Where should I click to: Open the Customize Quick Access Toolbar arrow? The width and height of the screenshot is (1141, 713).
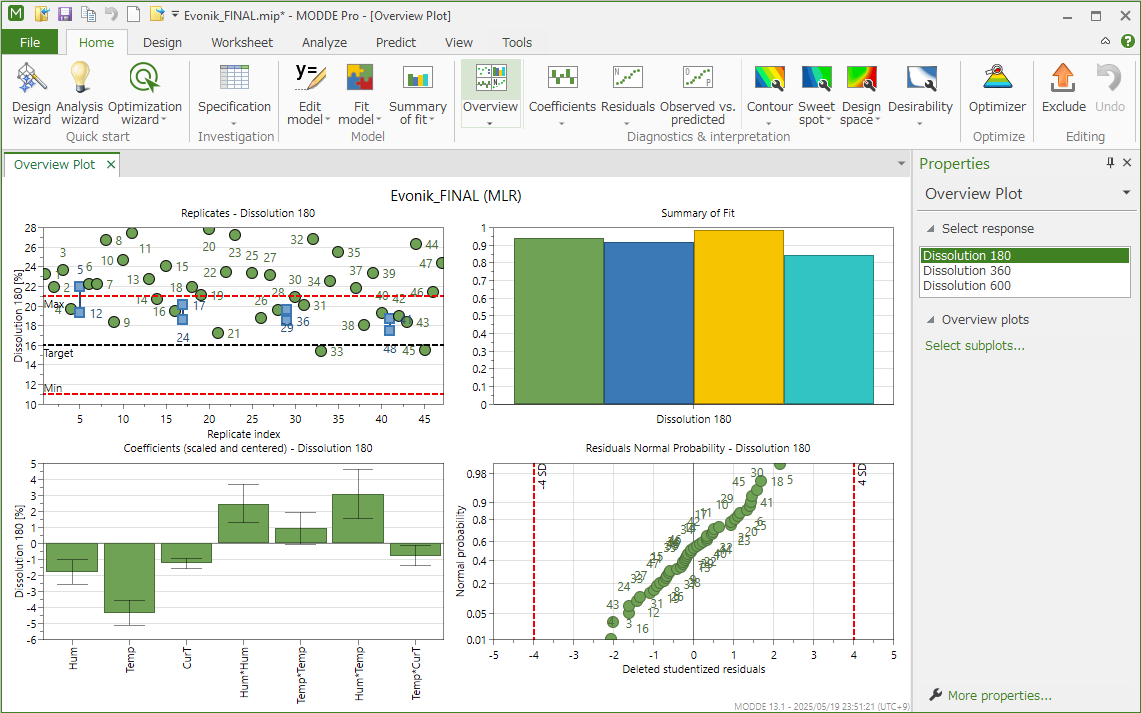[175, 15]
